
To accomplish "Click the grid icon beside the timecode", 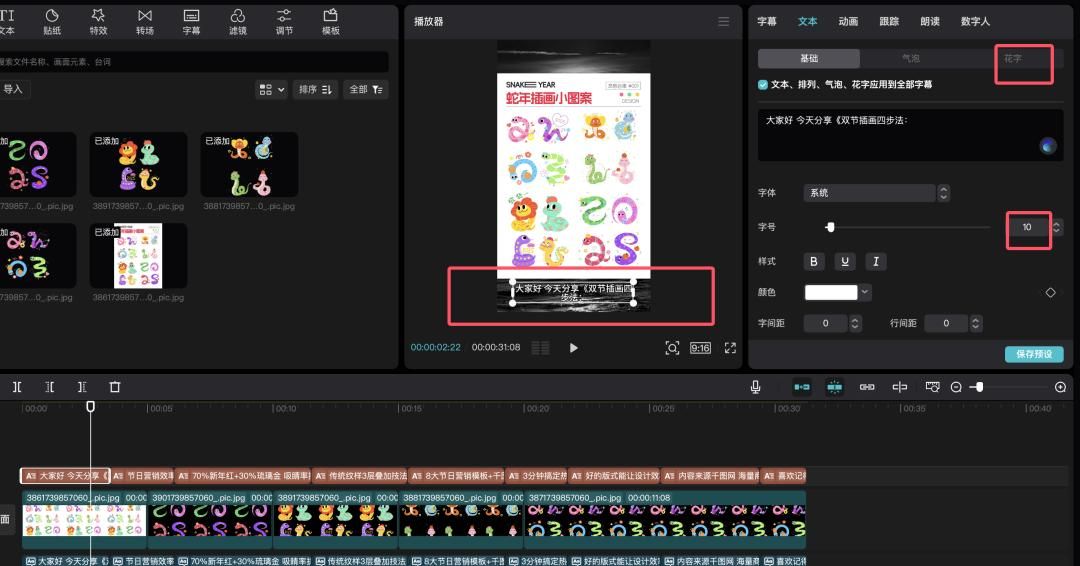I will point(541,348).
